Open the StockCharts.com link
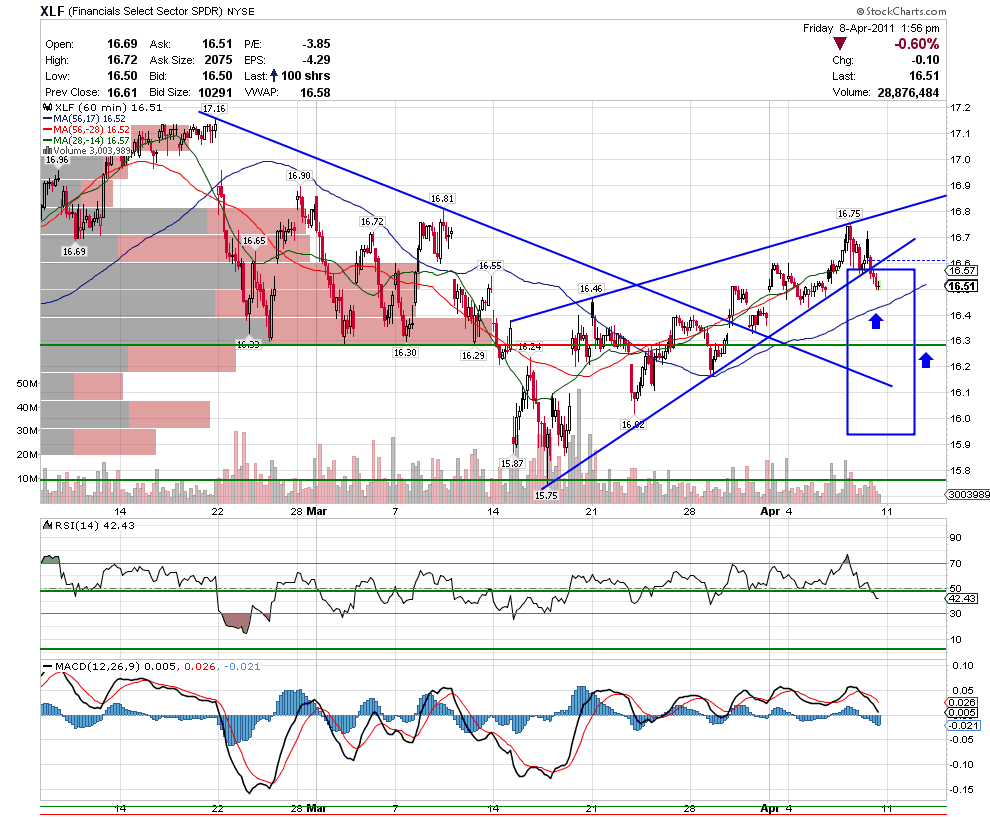This screenshot has width=990, height=817. (x=906, y=11)
